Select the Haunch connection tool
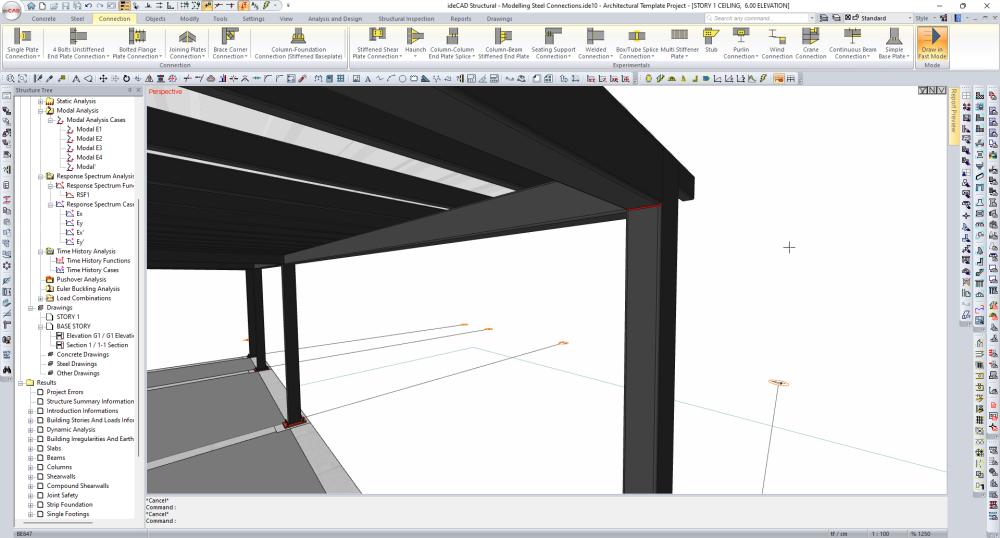This screenshot has height=538, width=1000. coord(415,36)
